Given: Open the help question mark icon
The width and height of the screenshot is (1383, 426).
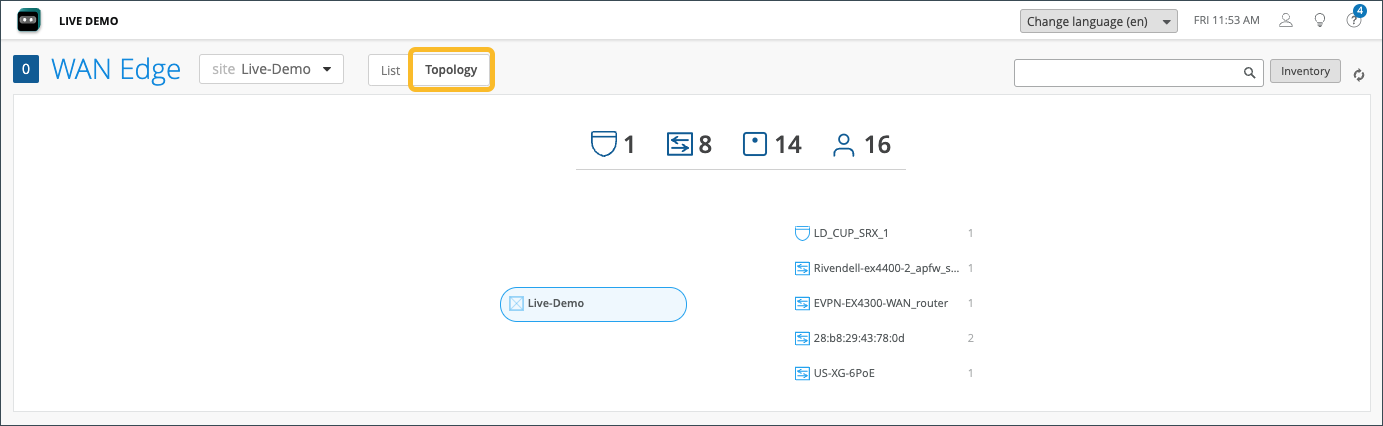Looking at the screenshot, I should [1354, 20].
